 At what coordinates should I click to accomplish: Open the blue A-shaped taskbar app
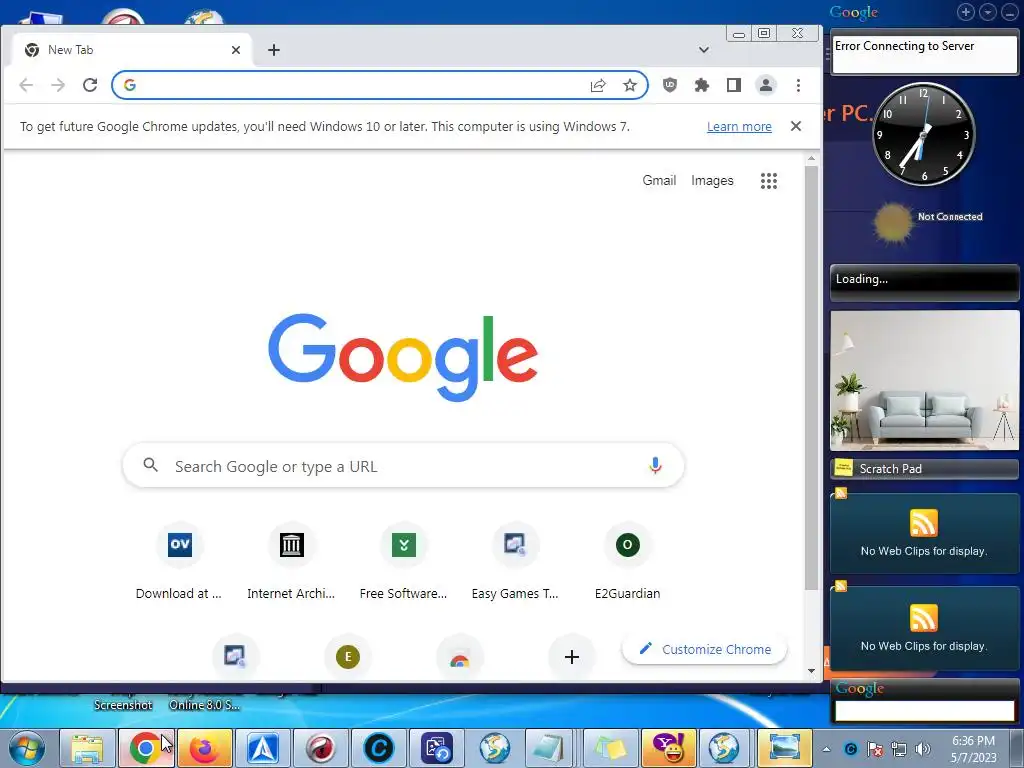(x=263, y=748)
